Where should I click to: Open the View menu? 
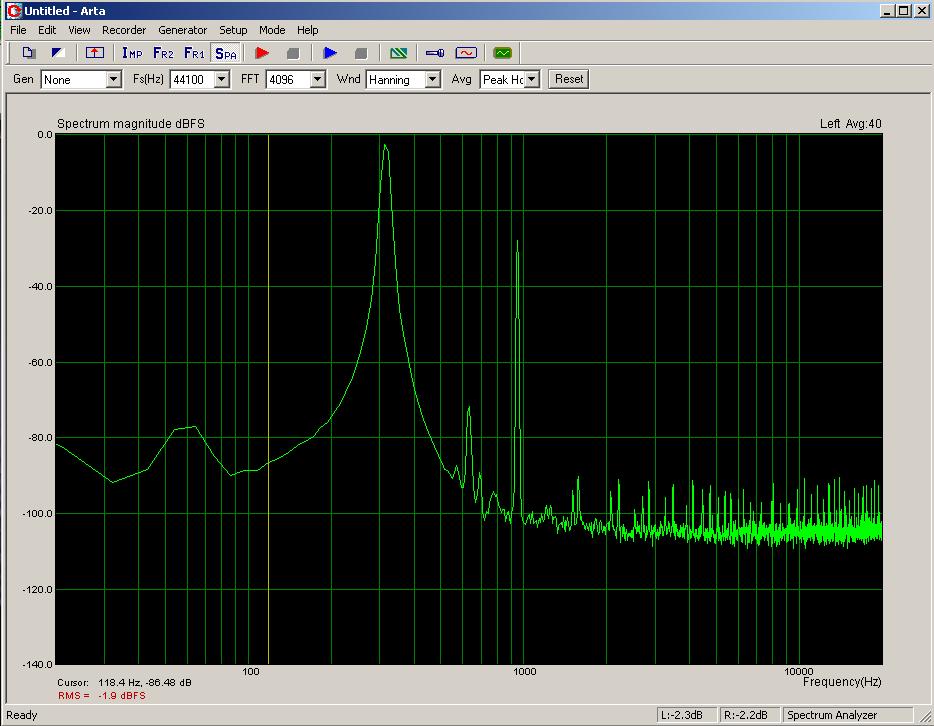tap(79, 30)
